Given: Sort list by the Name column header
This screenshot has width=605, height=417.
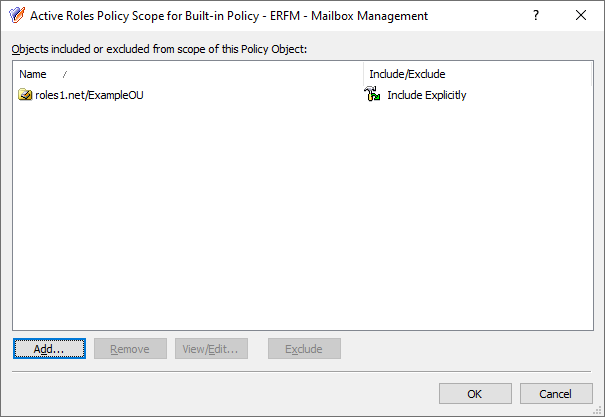Looking at the screenshot, I should (188, 74).
